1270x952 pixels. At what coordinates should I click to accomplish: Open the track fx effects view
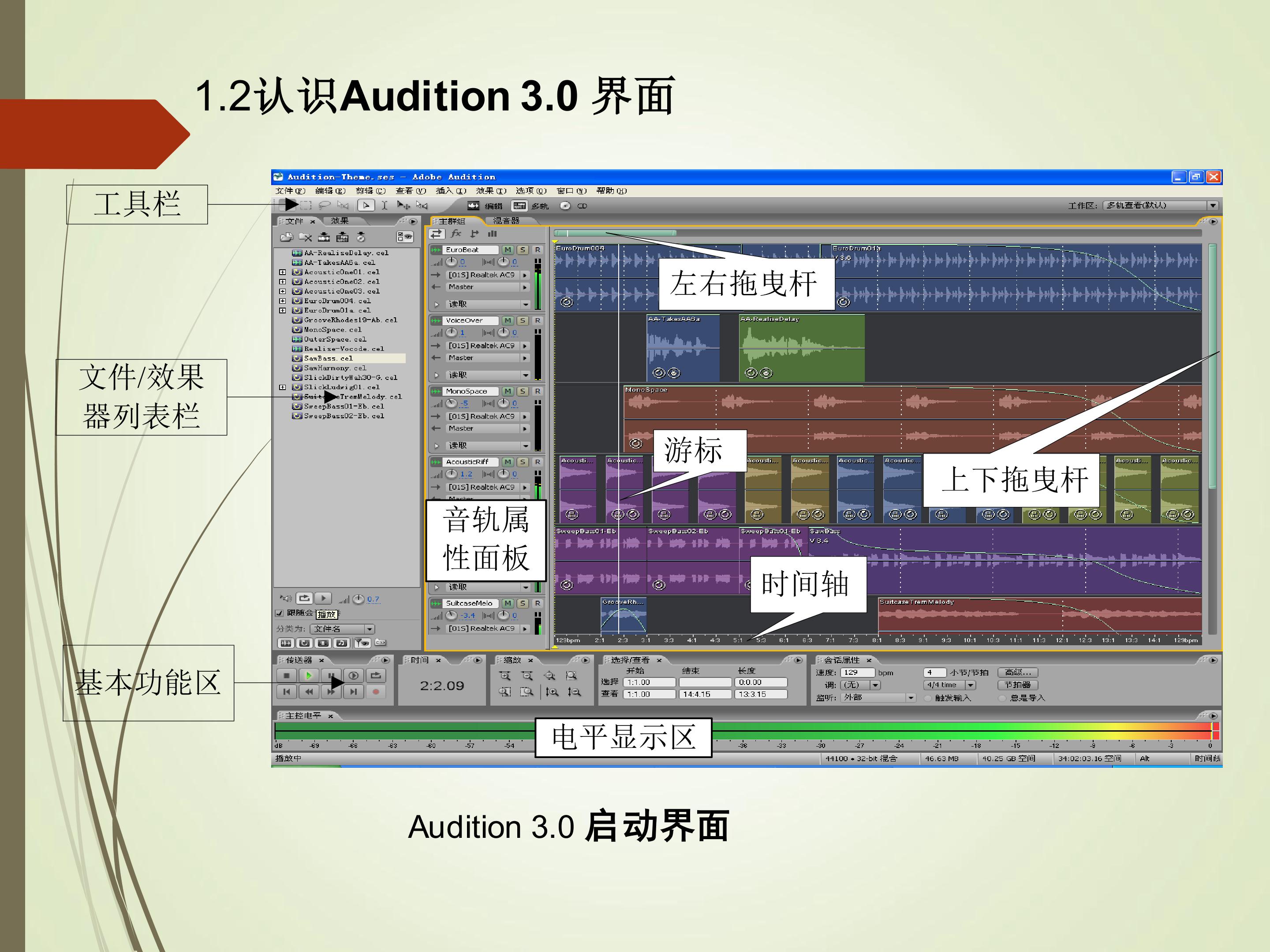456,234
